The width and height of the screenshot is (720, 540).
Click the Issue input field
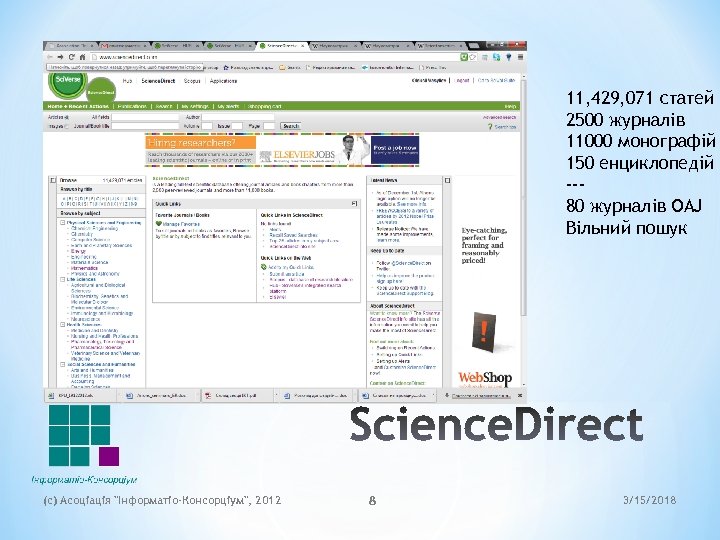[x=237, y=126]
